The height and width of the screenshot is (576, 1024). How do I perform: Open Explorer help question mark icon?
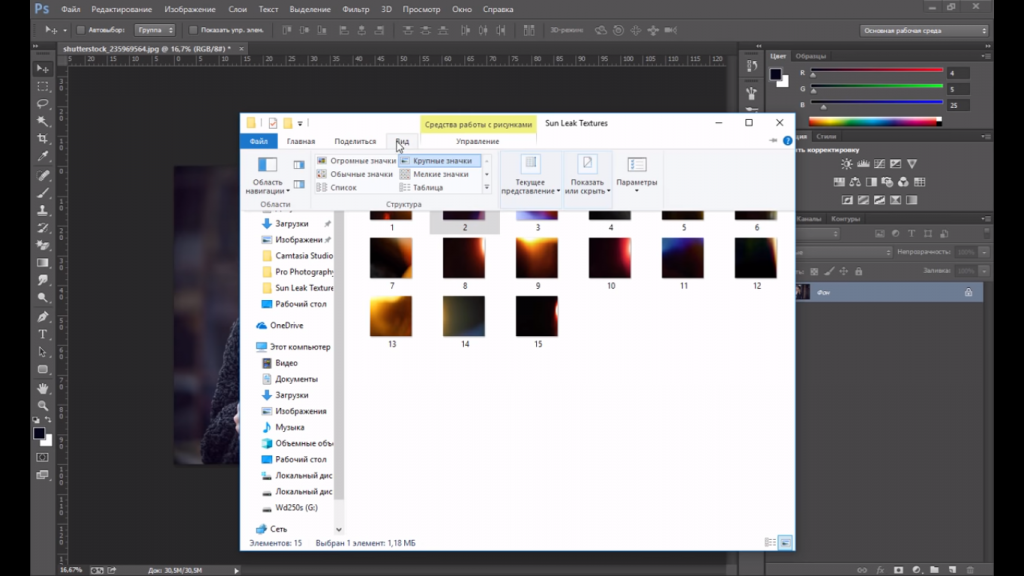point(788,141)
